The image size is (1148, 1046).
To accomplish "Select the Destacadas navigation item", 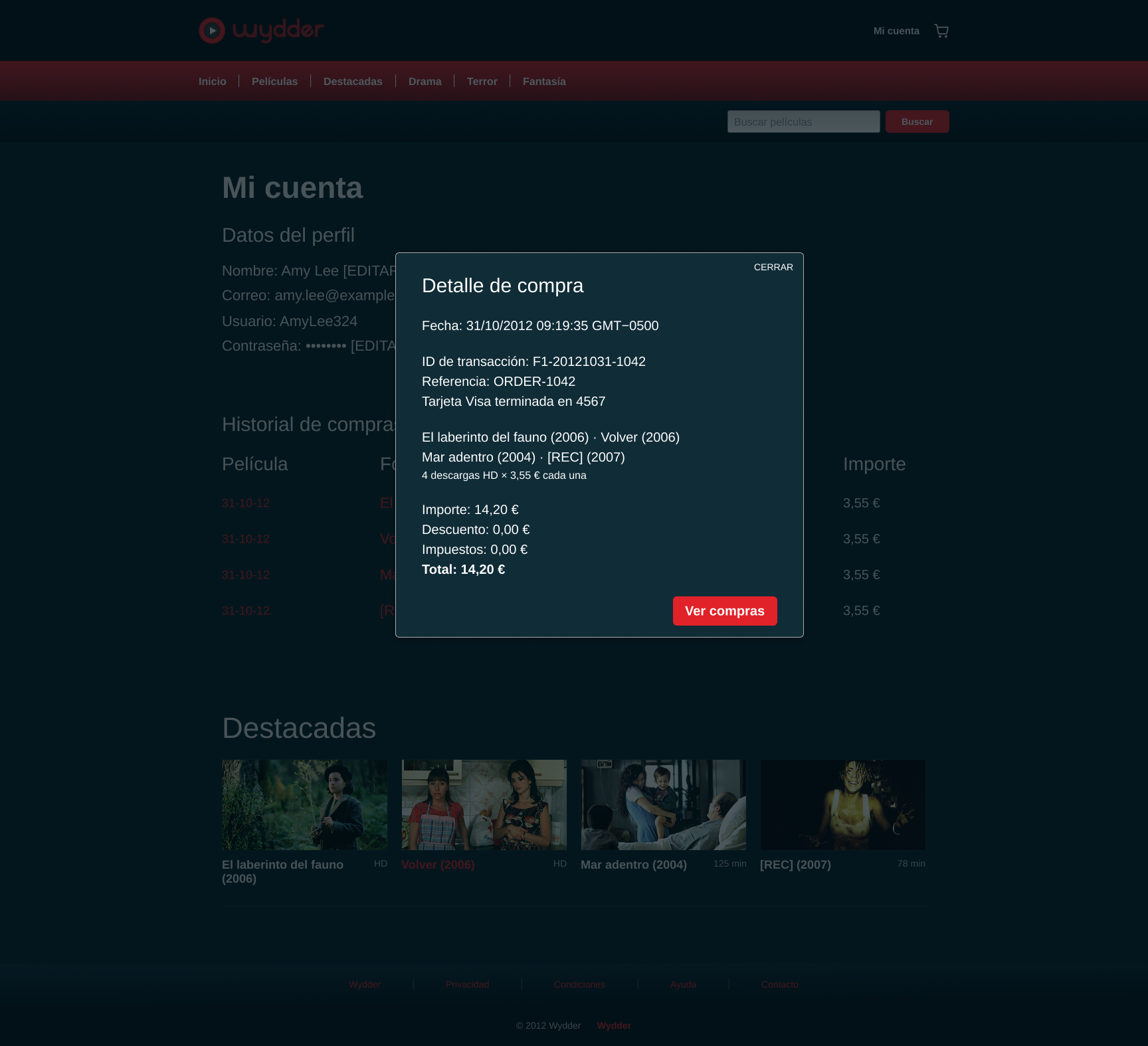I will click(x=353, y=81).
